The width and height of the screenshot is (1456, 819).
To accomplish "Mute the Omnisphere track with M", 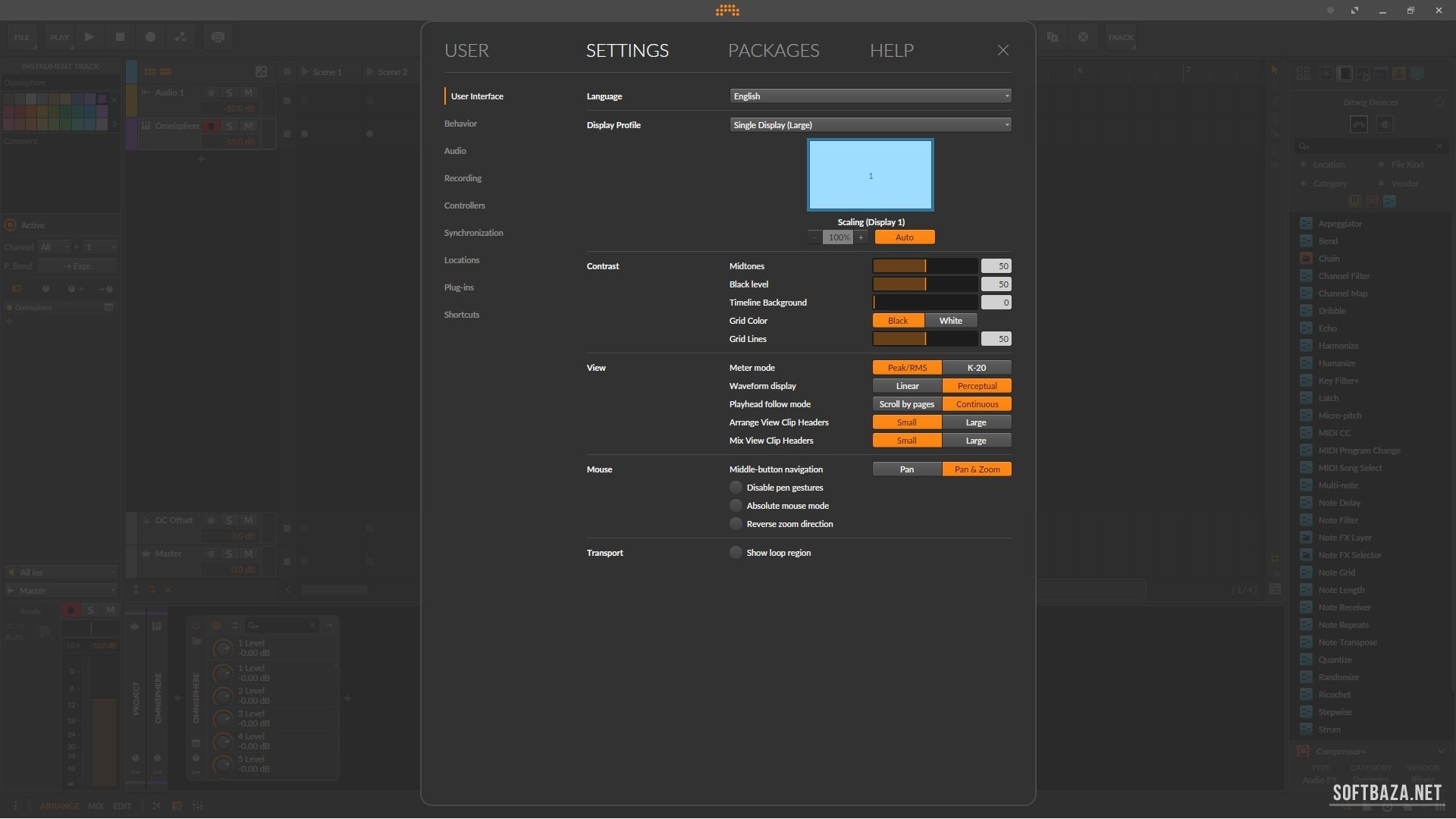I will (248, 126).
